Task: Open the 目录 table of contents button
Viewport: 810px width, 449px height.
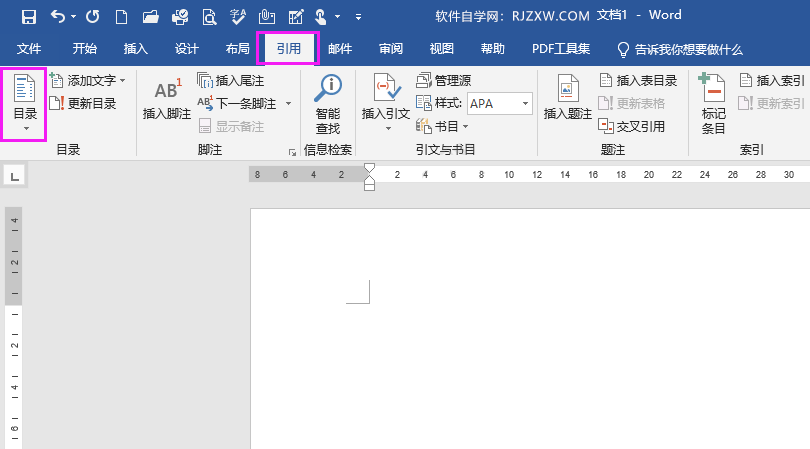Action: coord(24,104)
